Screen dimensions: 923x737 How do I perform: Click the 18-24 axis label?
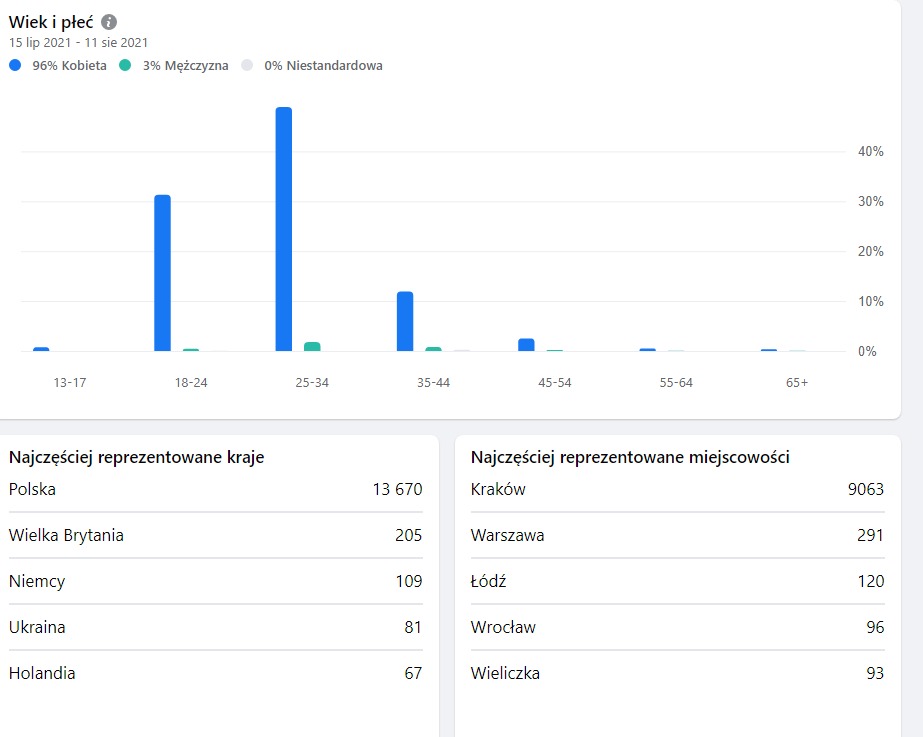click(x=191, y=383)
